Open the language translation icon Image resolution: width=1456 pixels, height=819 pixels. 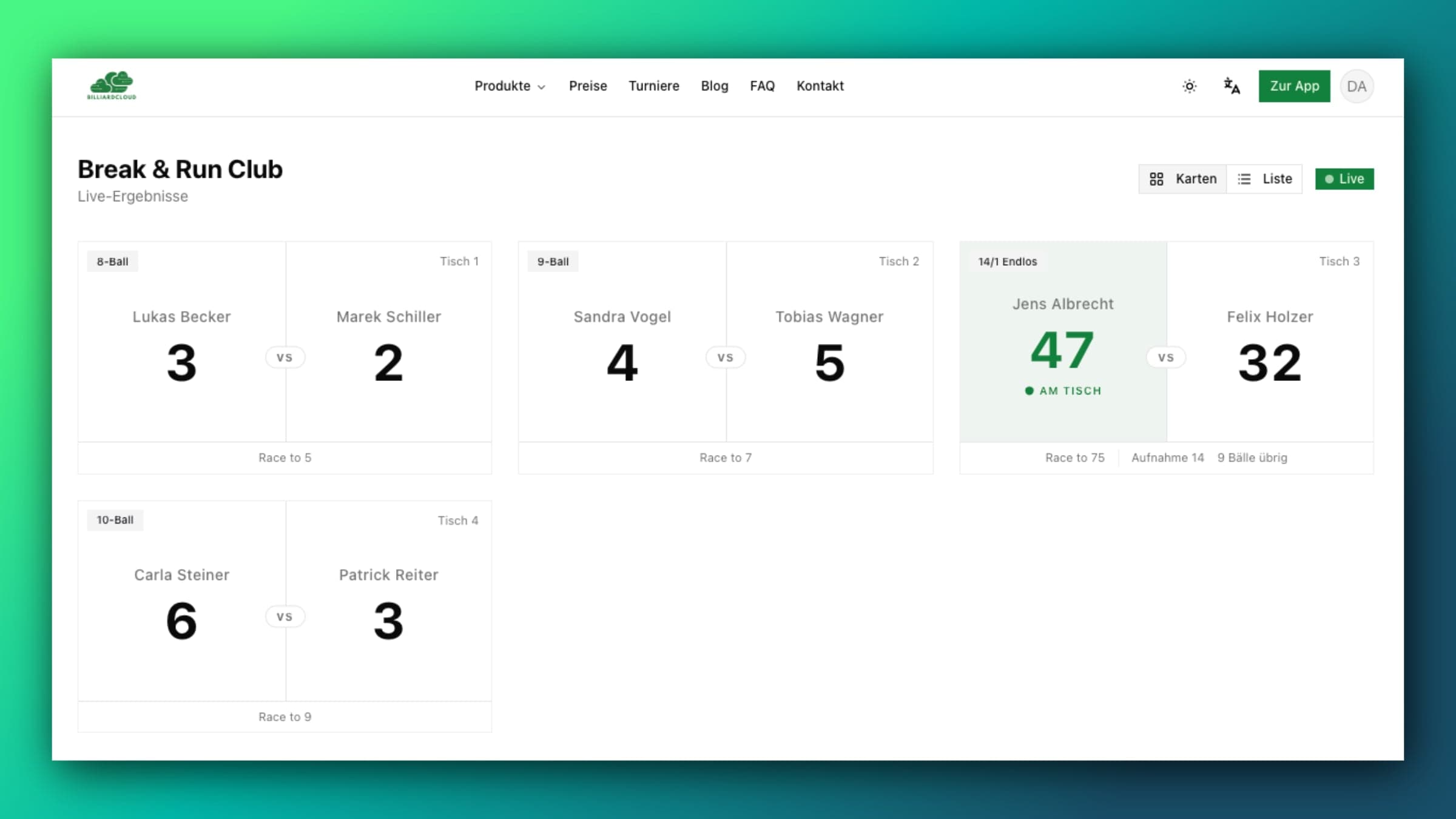pyautogui.click(x=1231, y=86)
